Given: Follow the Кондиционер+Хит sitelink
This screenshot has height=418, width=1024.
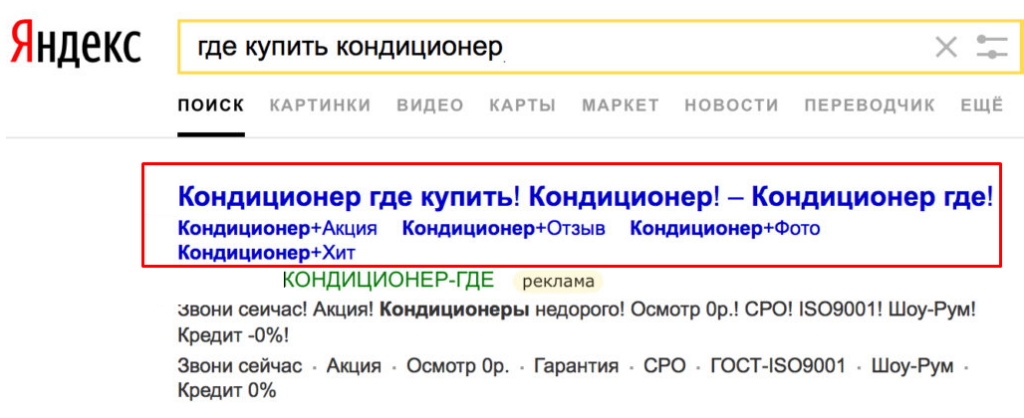Looking at the screenshot, I should (266, 252).
